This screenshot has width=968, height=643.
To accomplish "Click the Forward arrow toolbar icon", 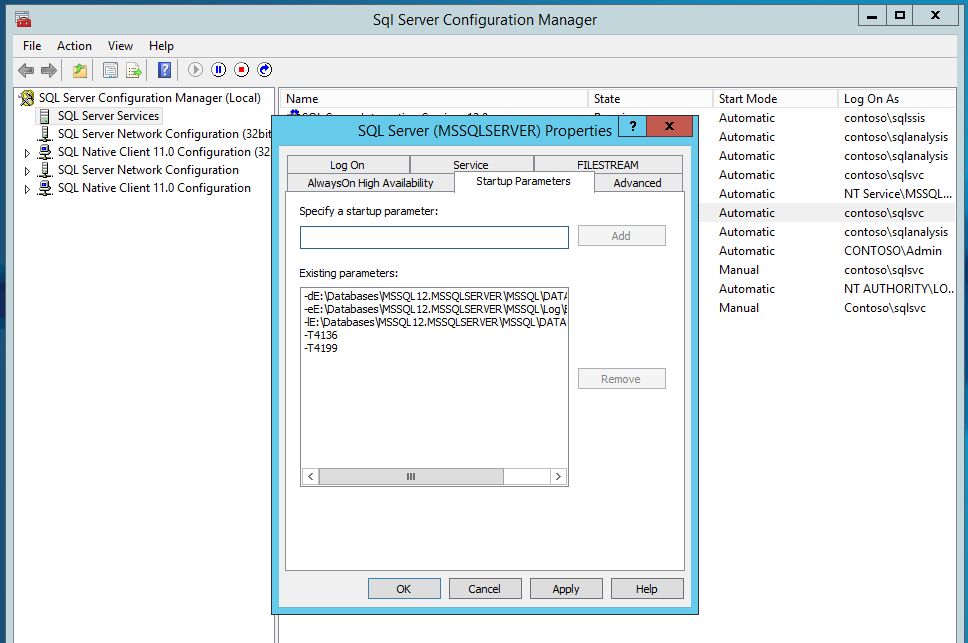I will click(x=49, y=70).
